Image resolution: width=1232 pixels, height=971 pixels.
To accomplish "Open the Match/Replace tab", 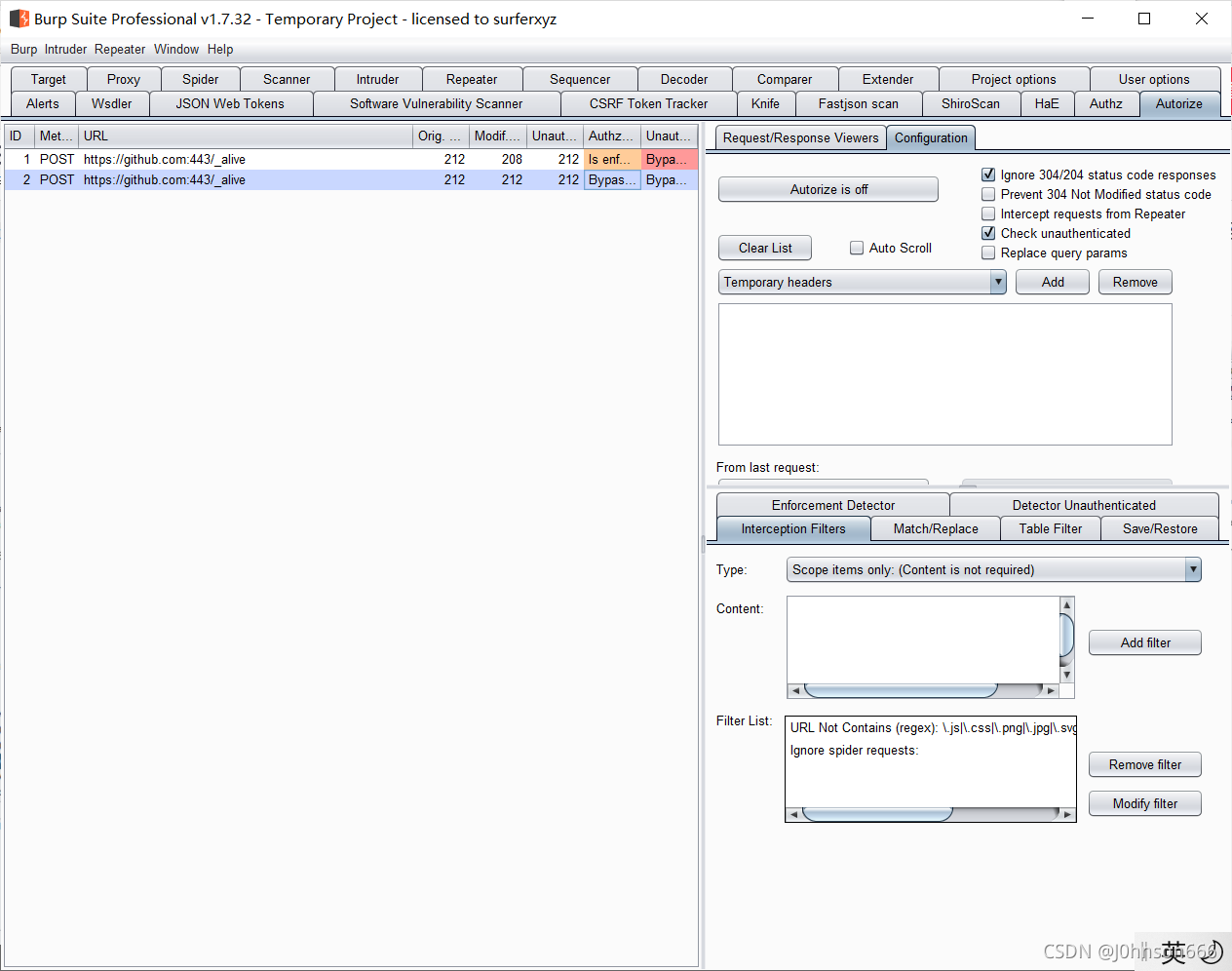I will pyautogui.click(x=936, y=528).
